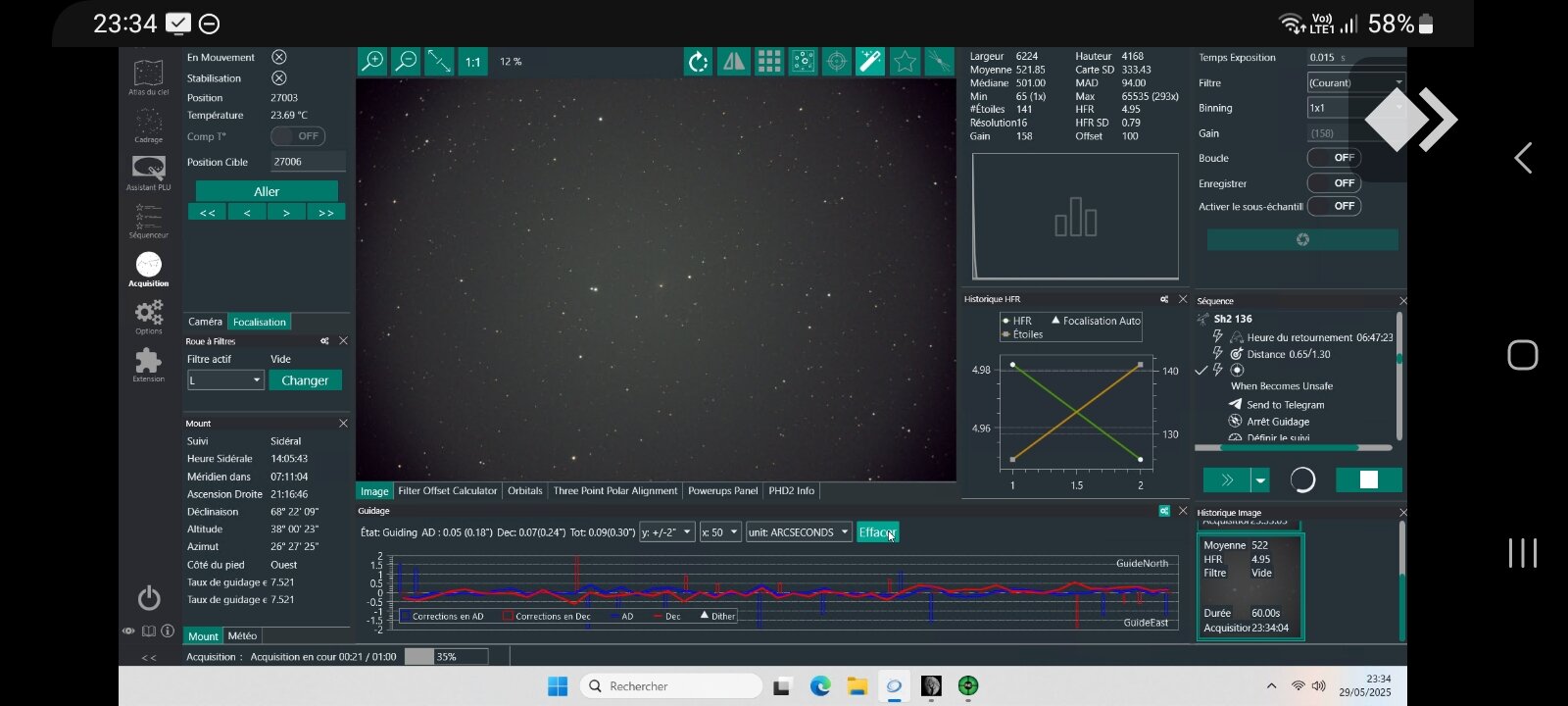This screenshot has width=1568, height=706.
Task: Open the Options gears section
Action: click(x=148, y=317)
